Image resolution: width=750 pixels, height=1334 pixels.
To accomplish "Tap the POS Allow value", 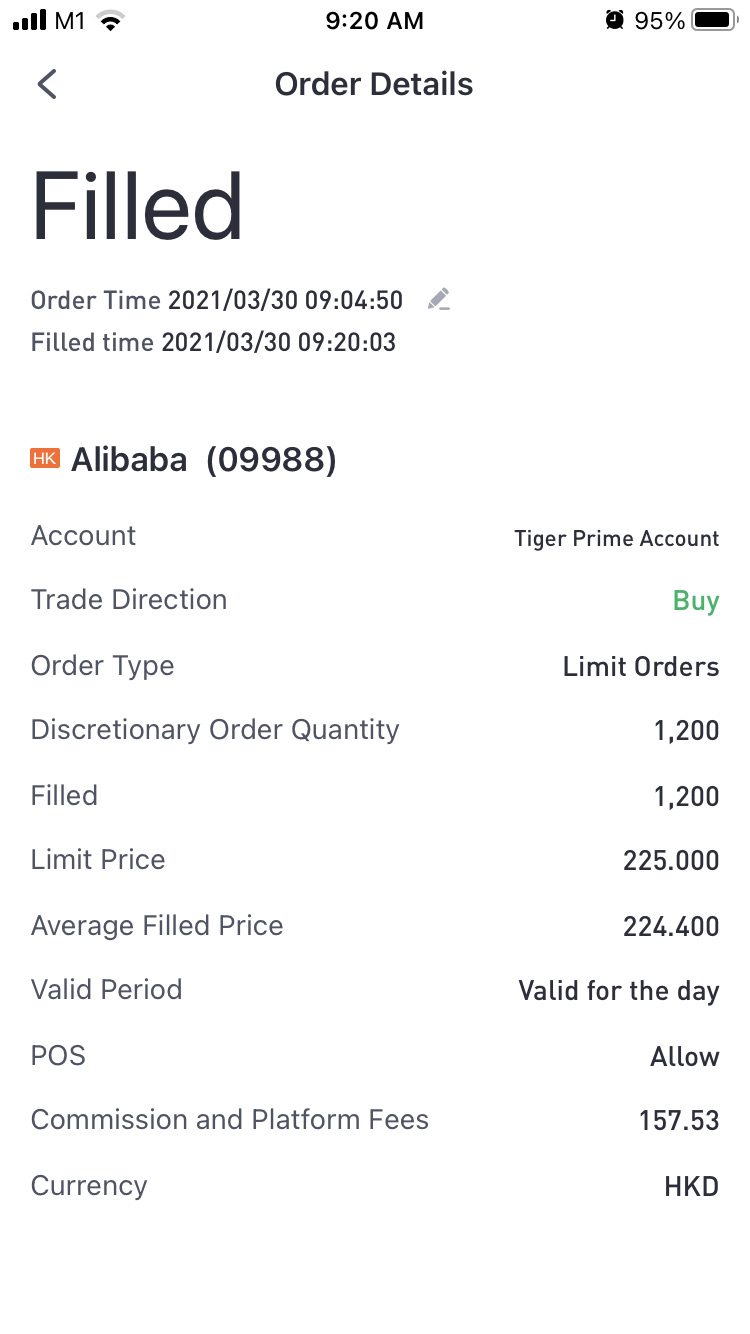I will tap(684, 1057).
